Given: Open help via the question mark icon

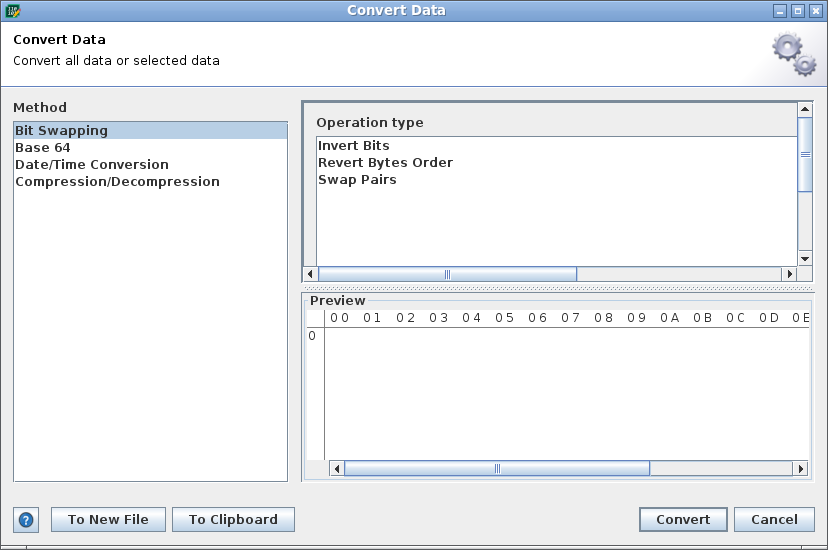Looking at the screenshot, I should pos(26,520).
